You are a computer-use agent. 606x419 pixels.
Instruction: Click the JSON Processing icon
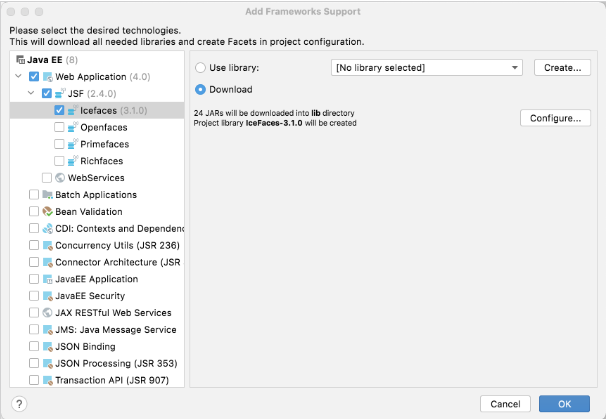point(48,363)
